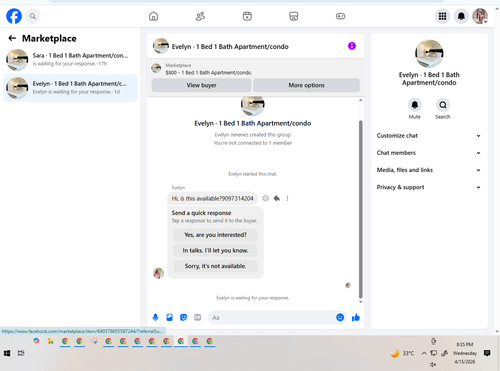Send quick reply 'In talks. I'll let you know.'

215,251
